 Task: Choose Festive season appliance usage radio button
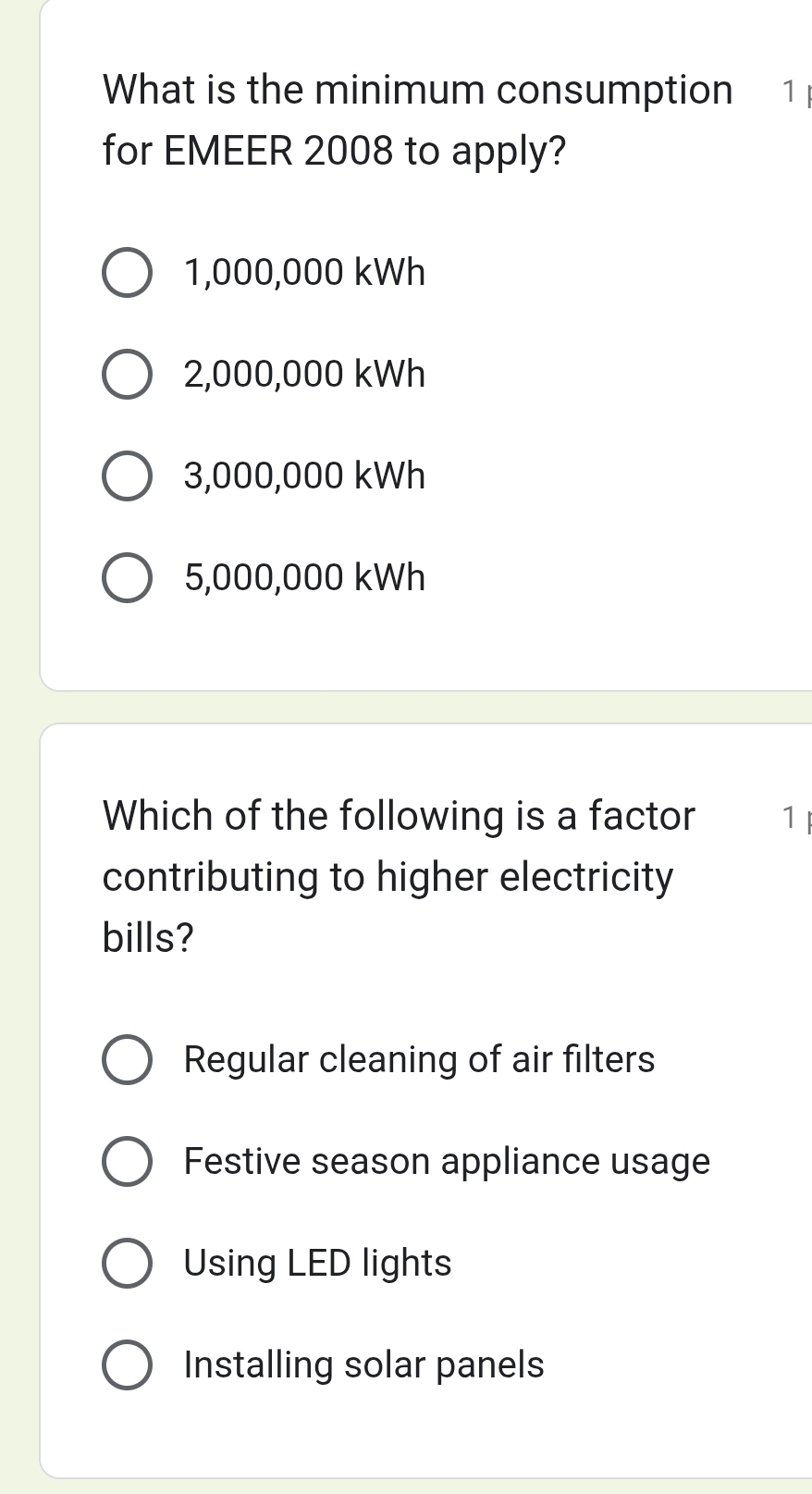tap(127, 1162)
